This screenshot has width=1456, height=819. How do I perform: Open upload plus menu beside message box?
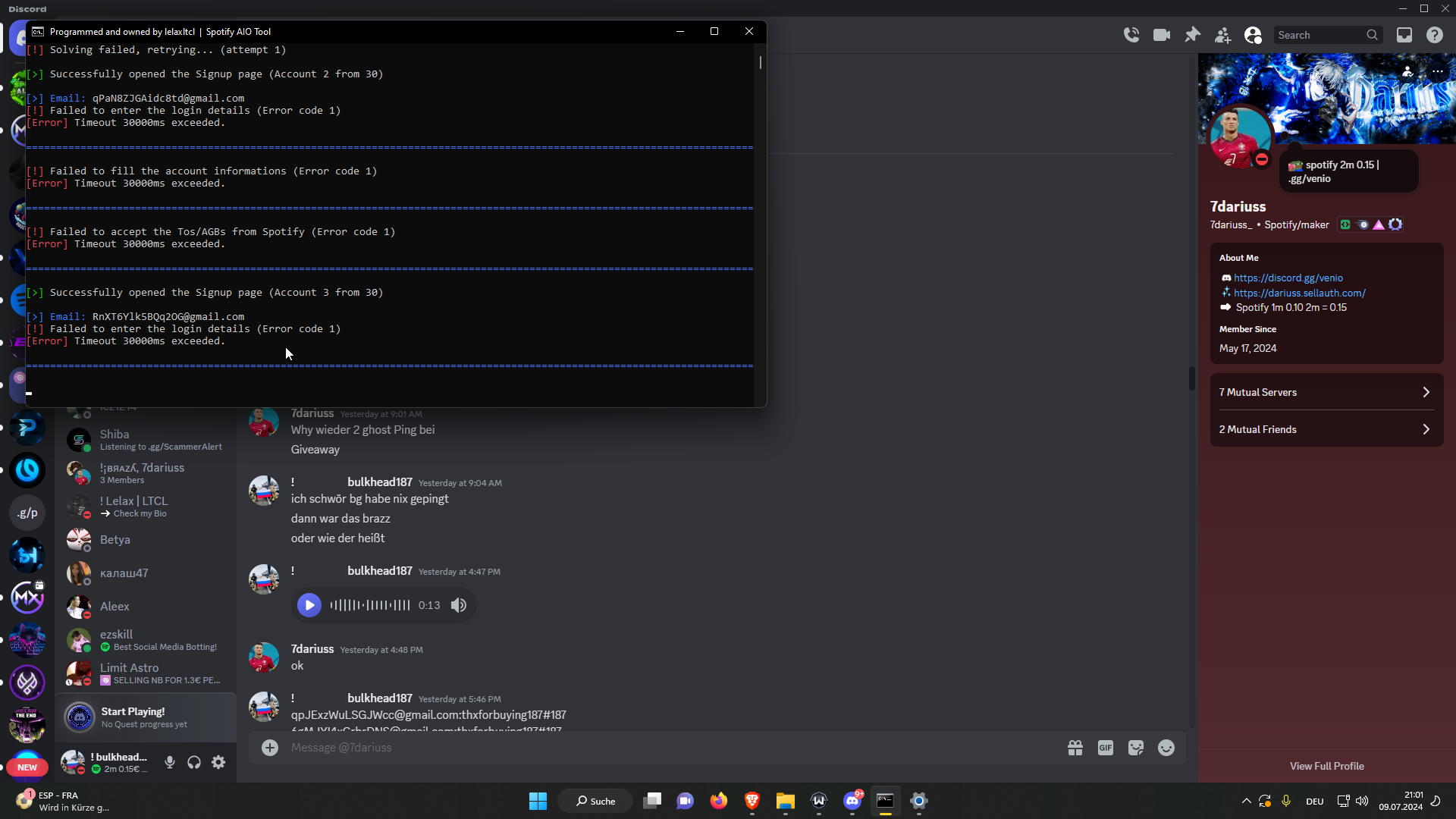click(x=270, y=748)
